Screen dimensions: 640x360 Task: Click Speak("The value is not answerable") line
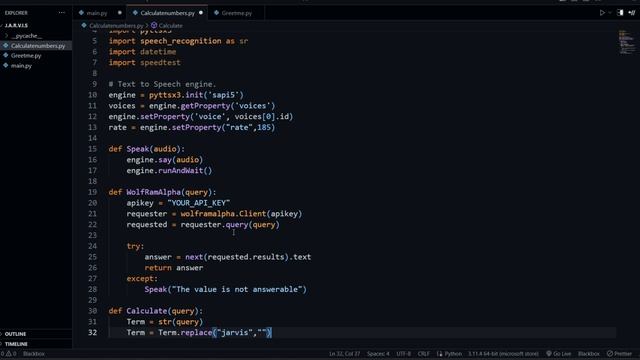click(225, 289)
